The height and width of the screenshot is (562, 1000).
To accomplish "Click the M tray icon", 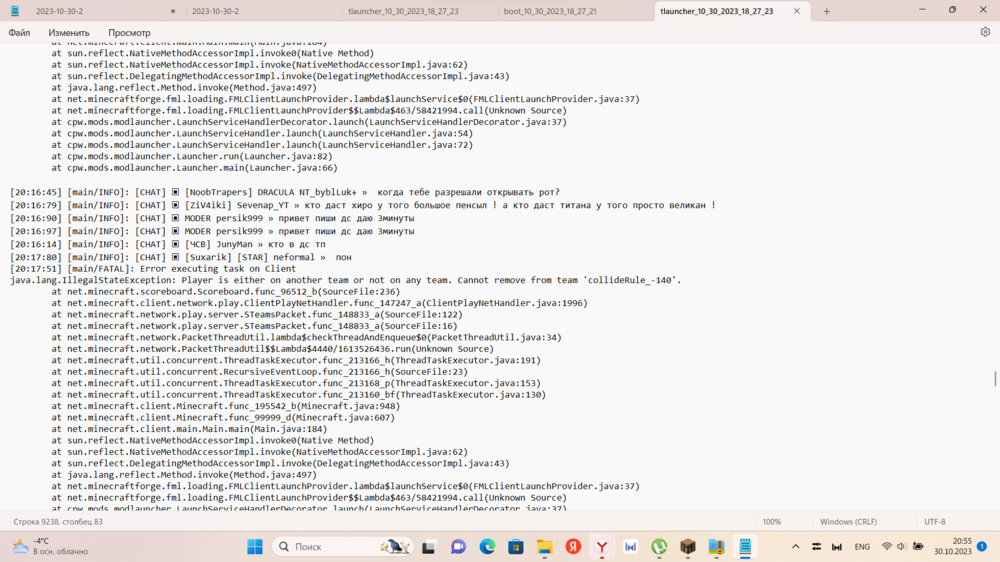I will (x=837, y=547).
